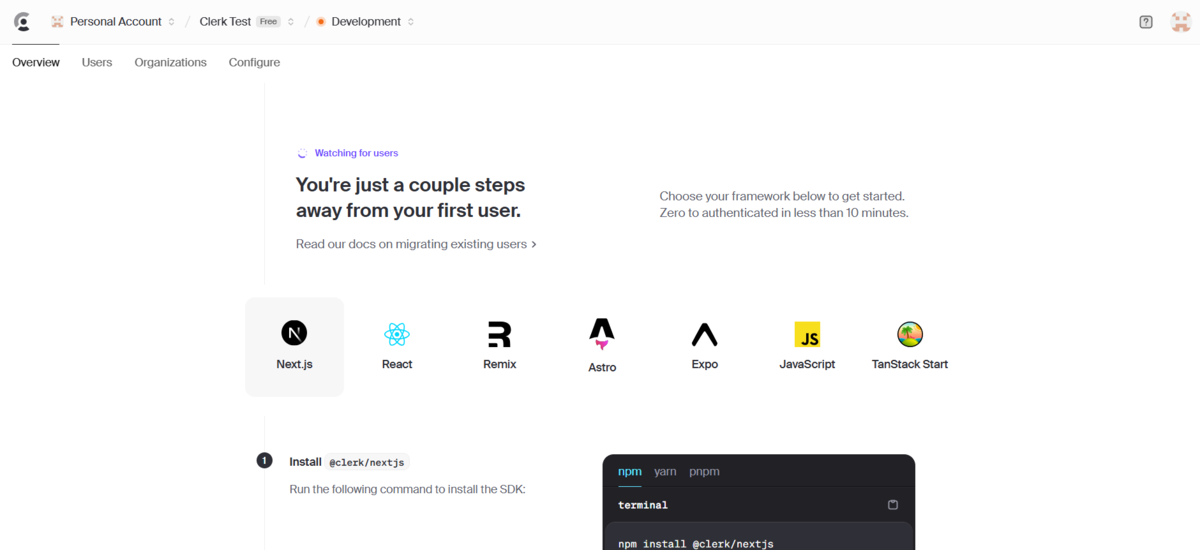Select the Remix framework icon

pos(499,334)
